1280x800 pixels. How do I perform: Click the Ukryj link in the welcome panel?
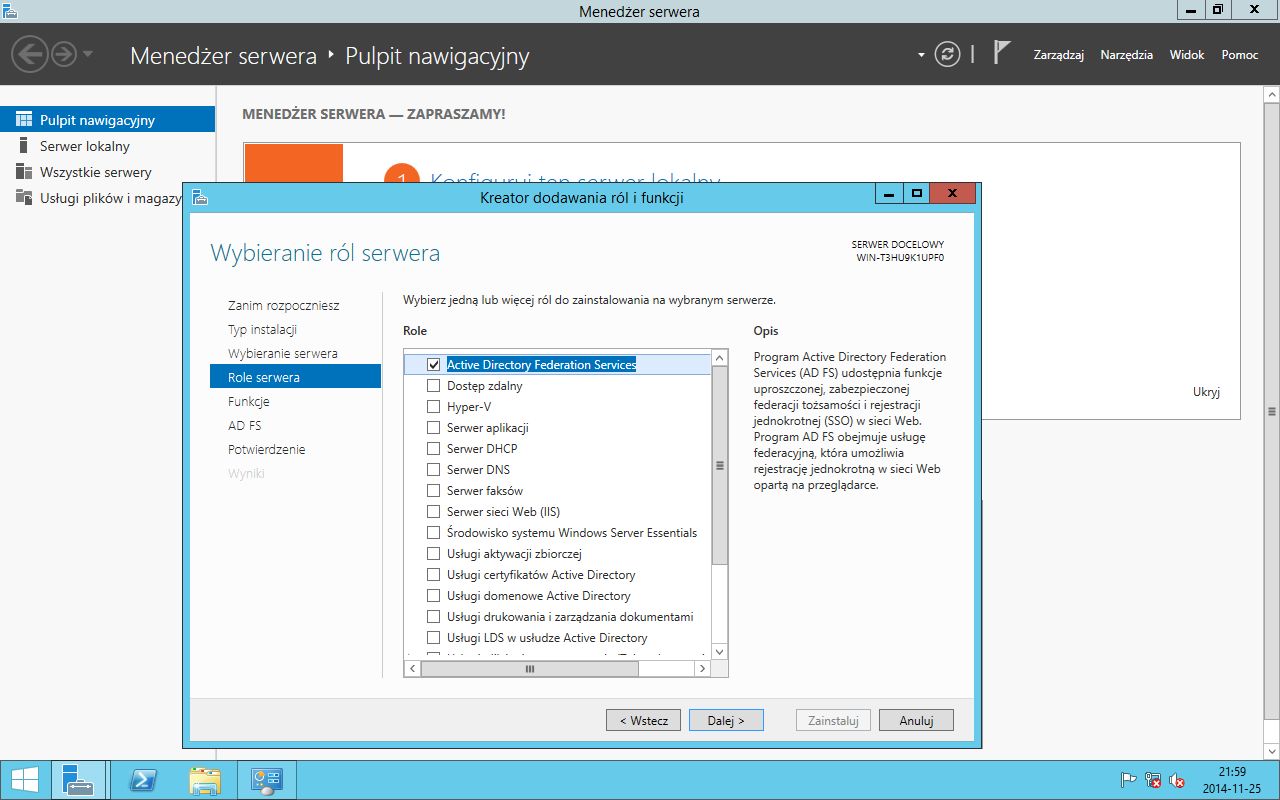tap(1206, 392)
